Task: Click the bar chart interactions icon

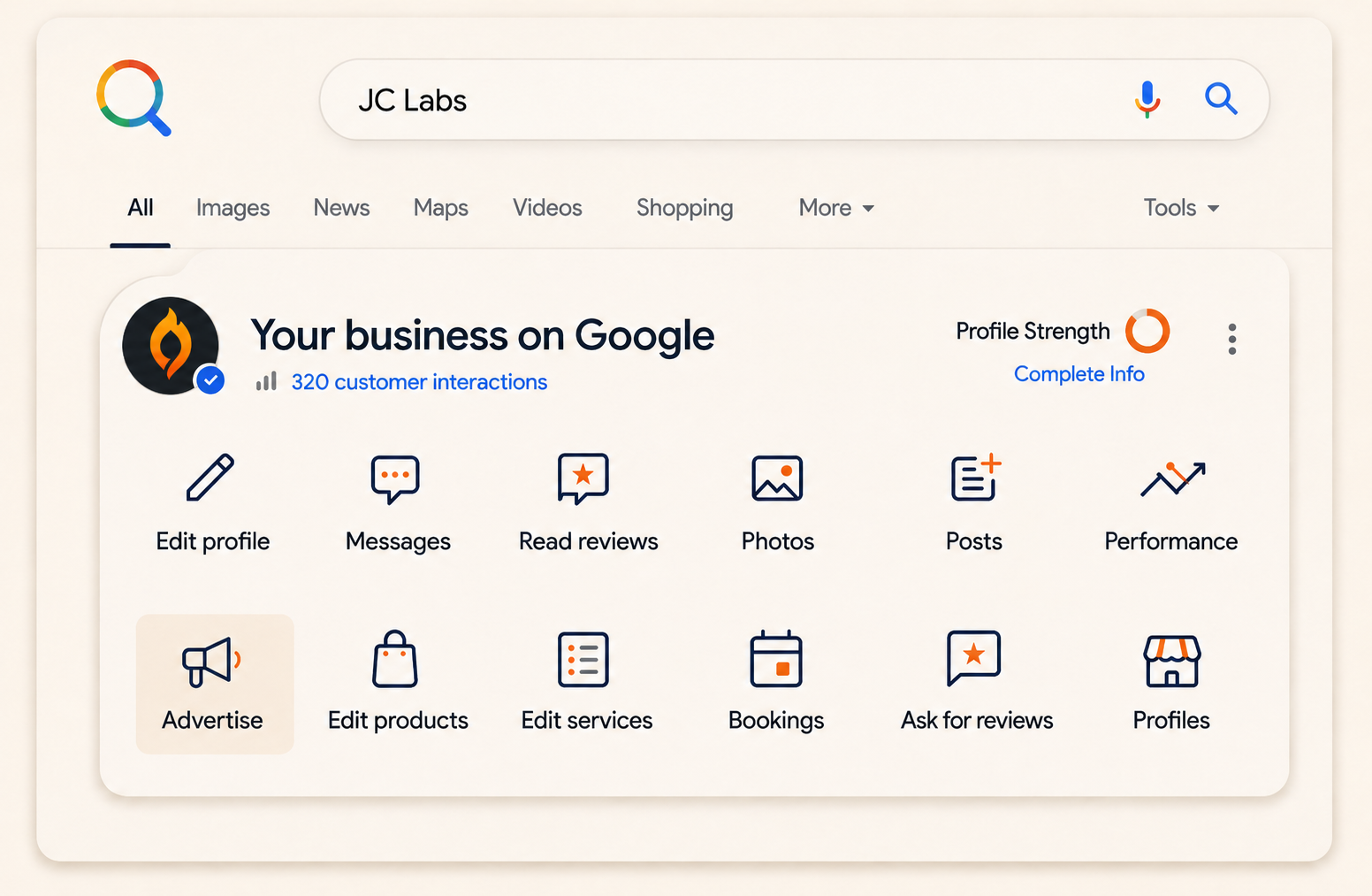Action: pyautogui.click(x=266, y=381)
